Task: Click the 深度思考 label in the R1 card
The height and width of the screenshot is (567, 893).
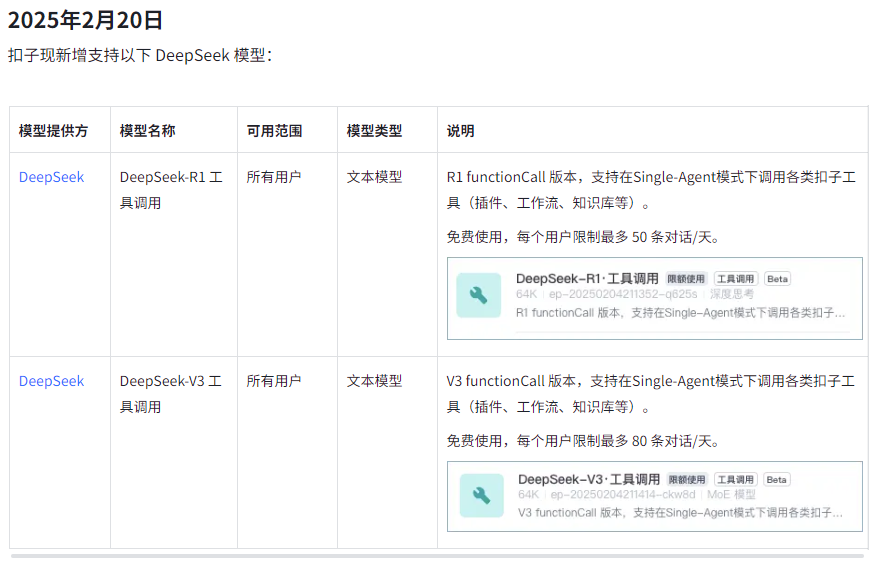Action: 732,294
